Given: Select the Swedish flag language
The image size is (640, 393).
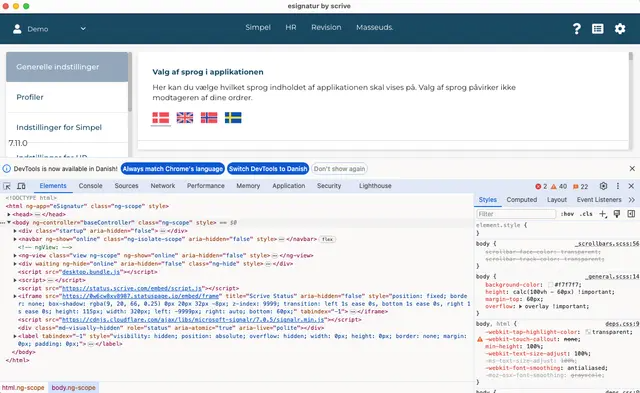Looking at the screenshot, I should point(233,118).
